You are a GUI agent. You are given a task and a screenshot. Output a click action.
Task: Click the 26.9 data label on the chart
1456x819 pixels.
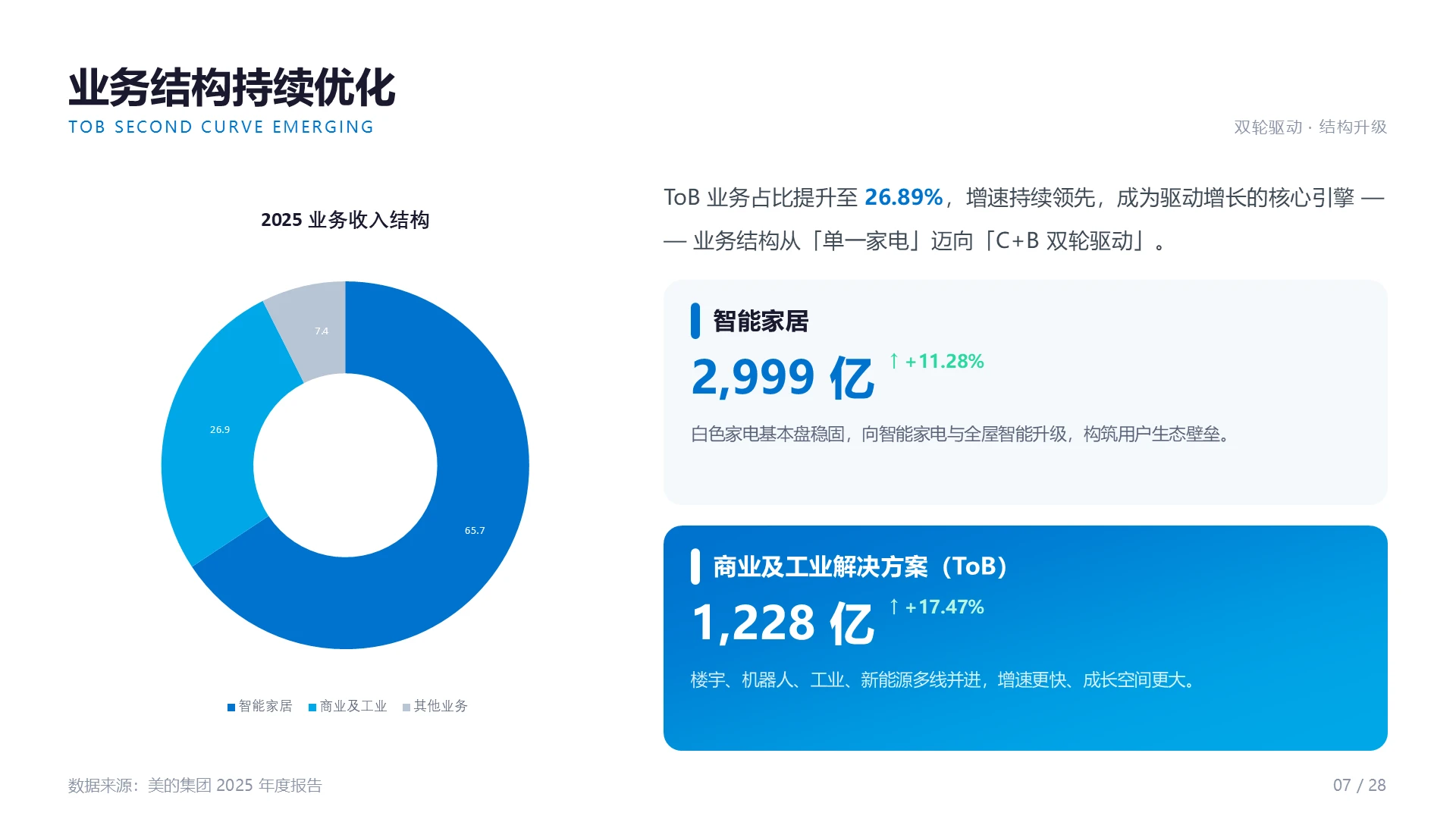pyautogui.click(x=220, y=429)
